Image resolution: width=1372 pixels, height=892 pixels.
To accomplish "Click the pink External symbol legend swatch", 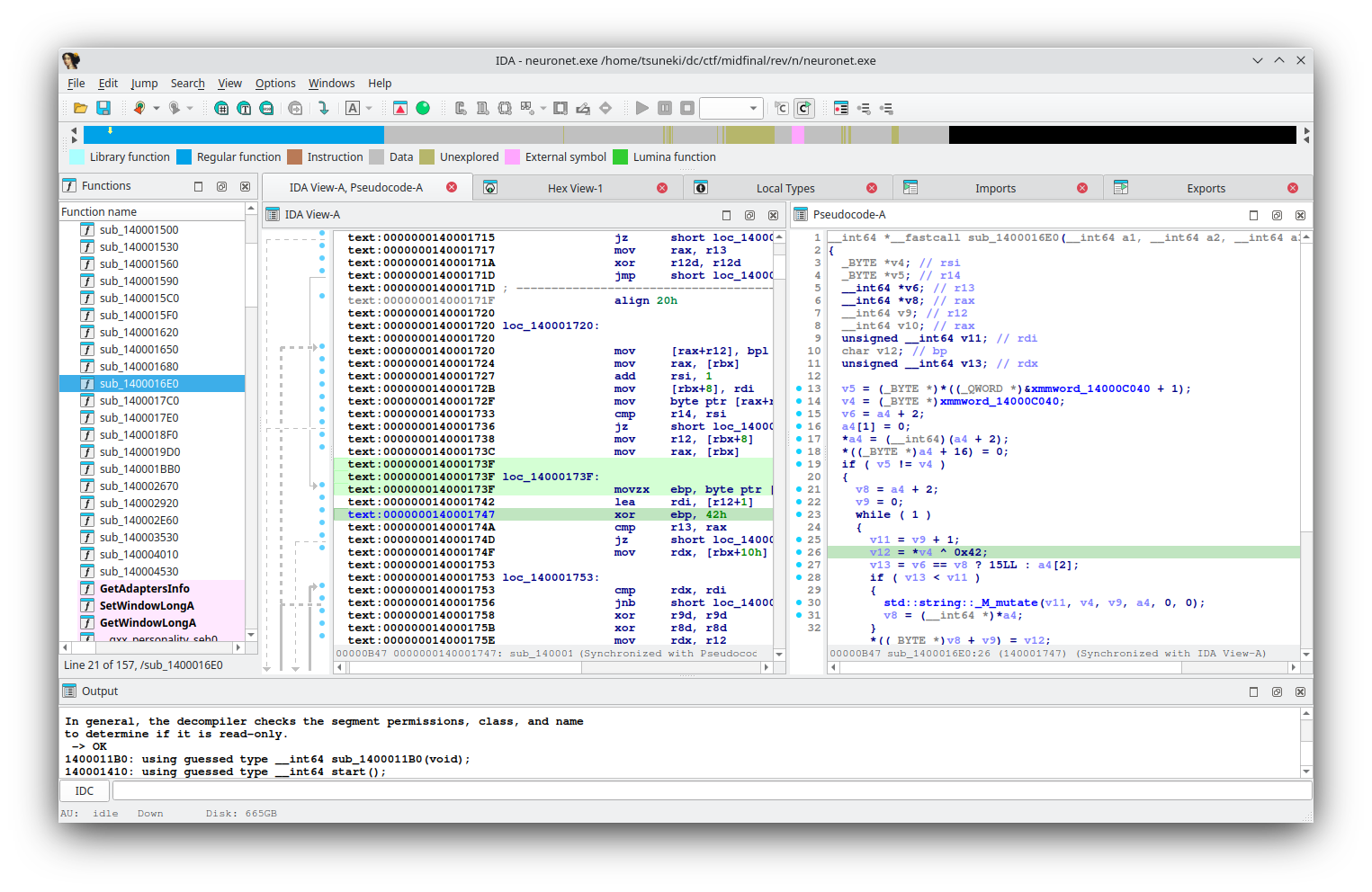I will (x=514, y=156).
